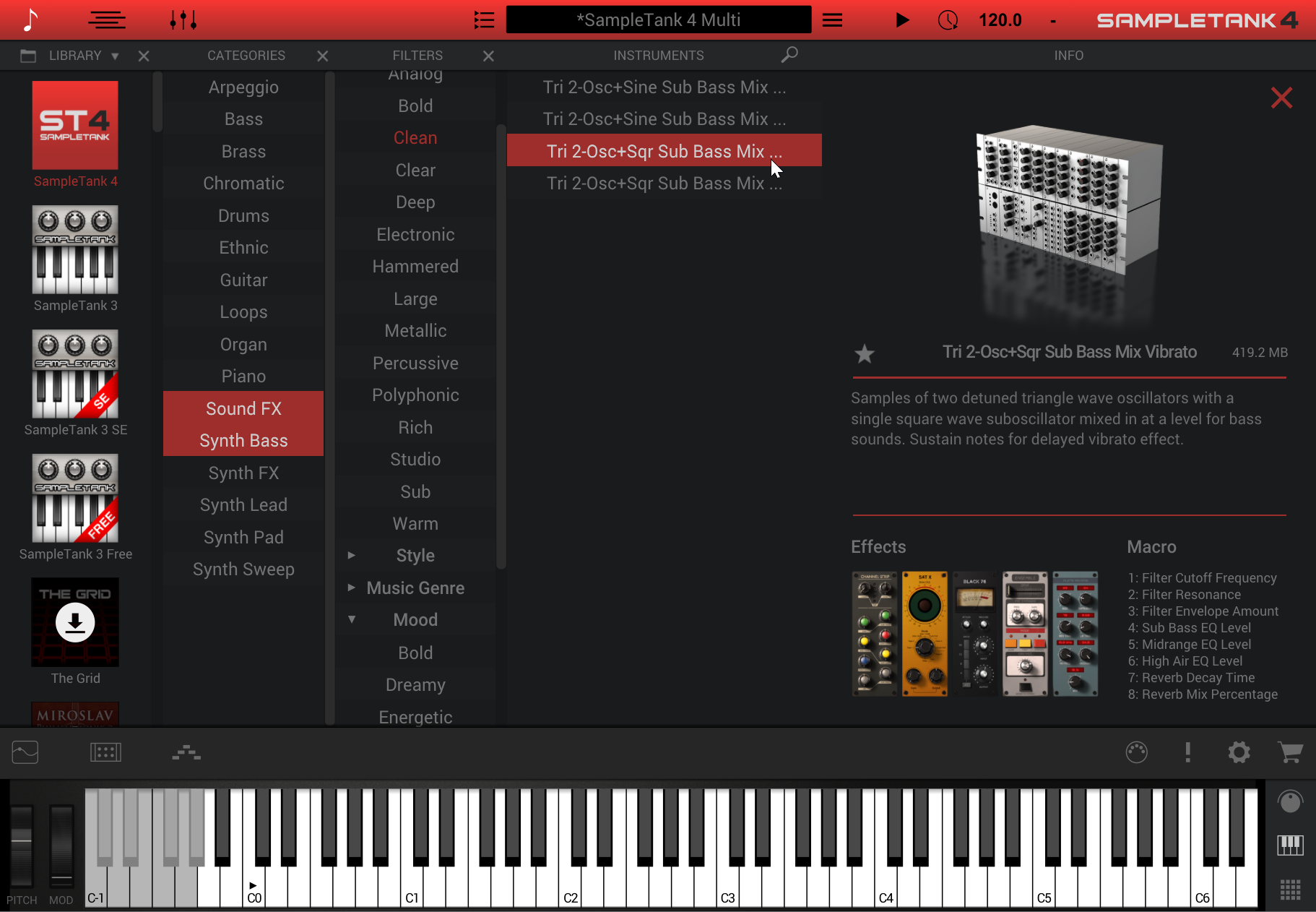Click macro 1: Filter Cutoff Frequency
The image size is (1316, 912).
pos(1203,578)
